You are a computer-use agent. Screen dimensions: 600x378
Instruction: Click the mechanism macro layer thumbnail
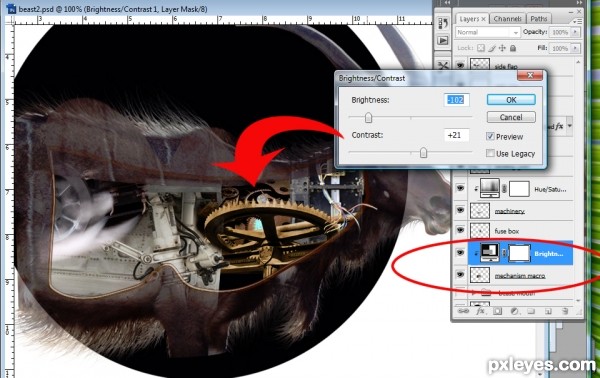(x=480, y=275)
